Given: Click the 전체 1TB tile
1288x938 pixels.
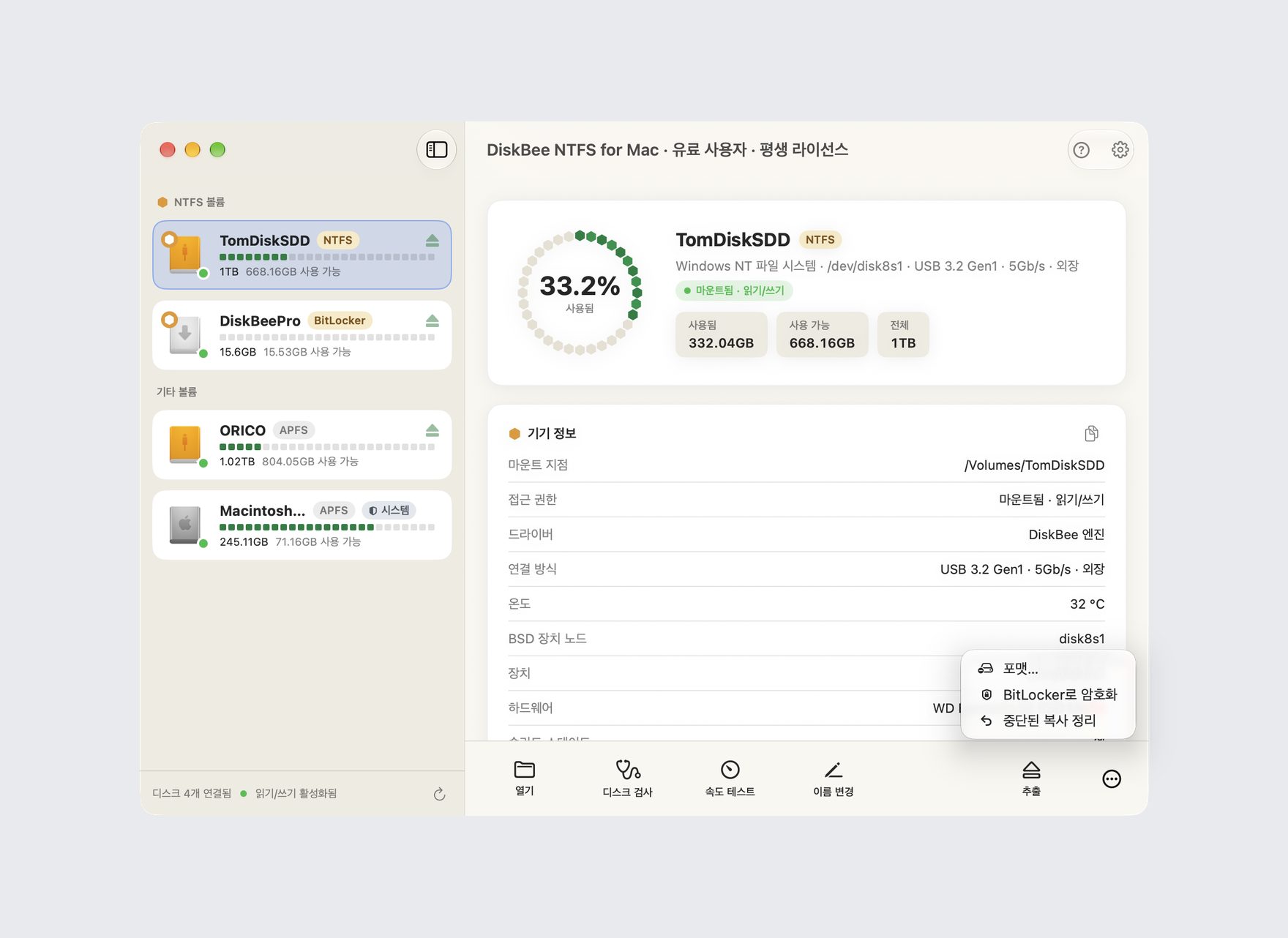Looking at the screenshot, I should tap(903, 335).
